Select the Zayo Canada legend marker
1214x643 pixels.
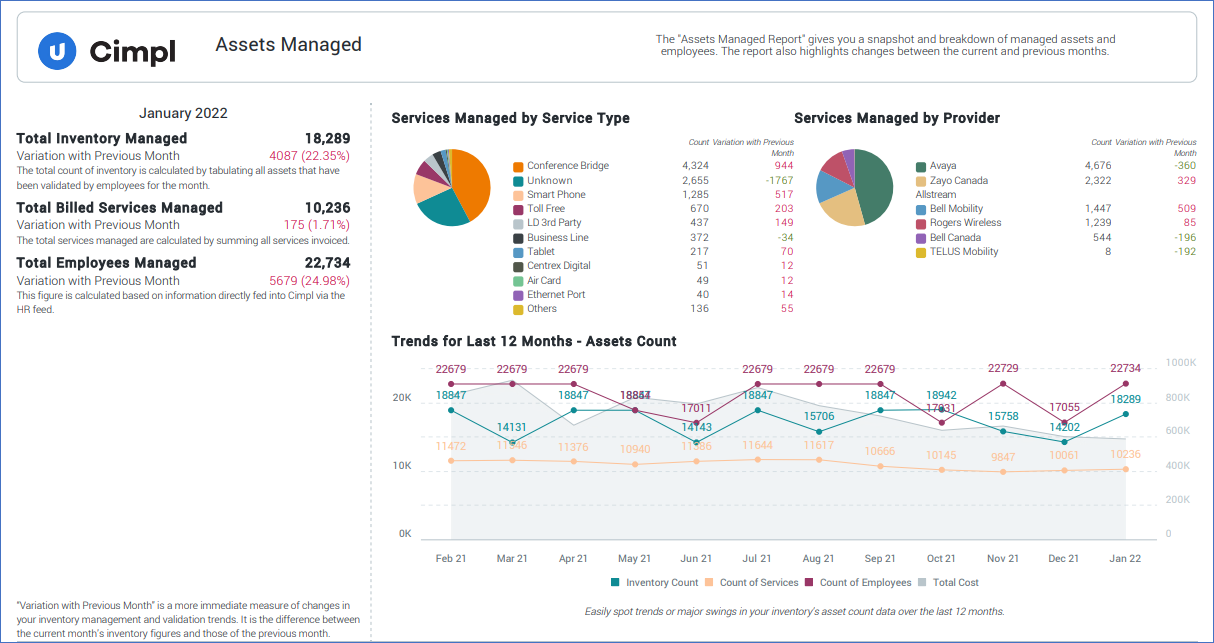(921, 181)
